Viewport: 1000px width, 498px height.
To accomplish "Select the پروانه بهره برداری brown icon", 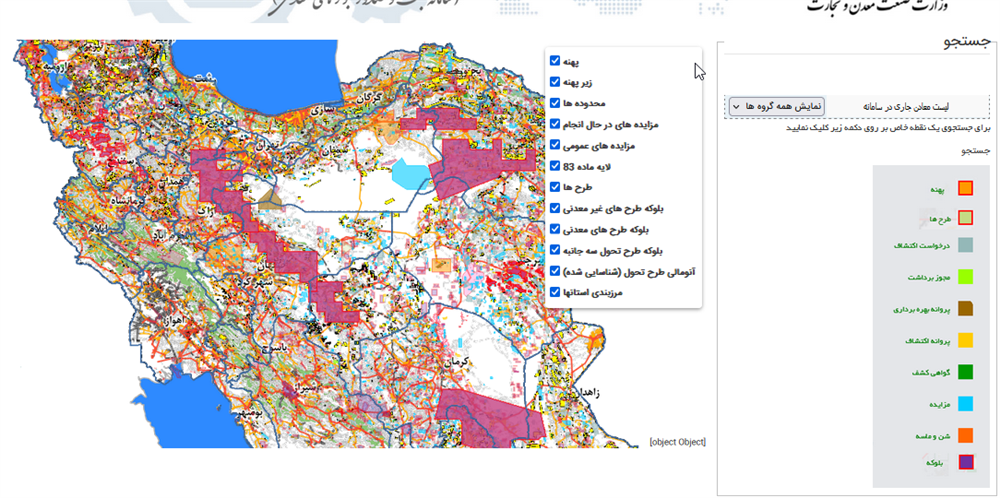I will tap(965, 309).
